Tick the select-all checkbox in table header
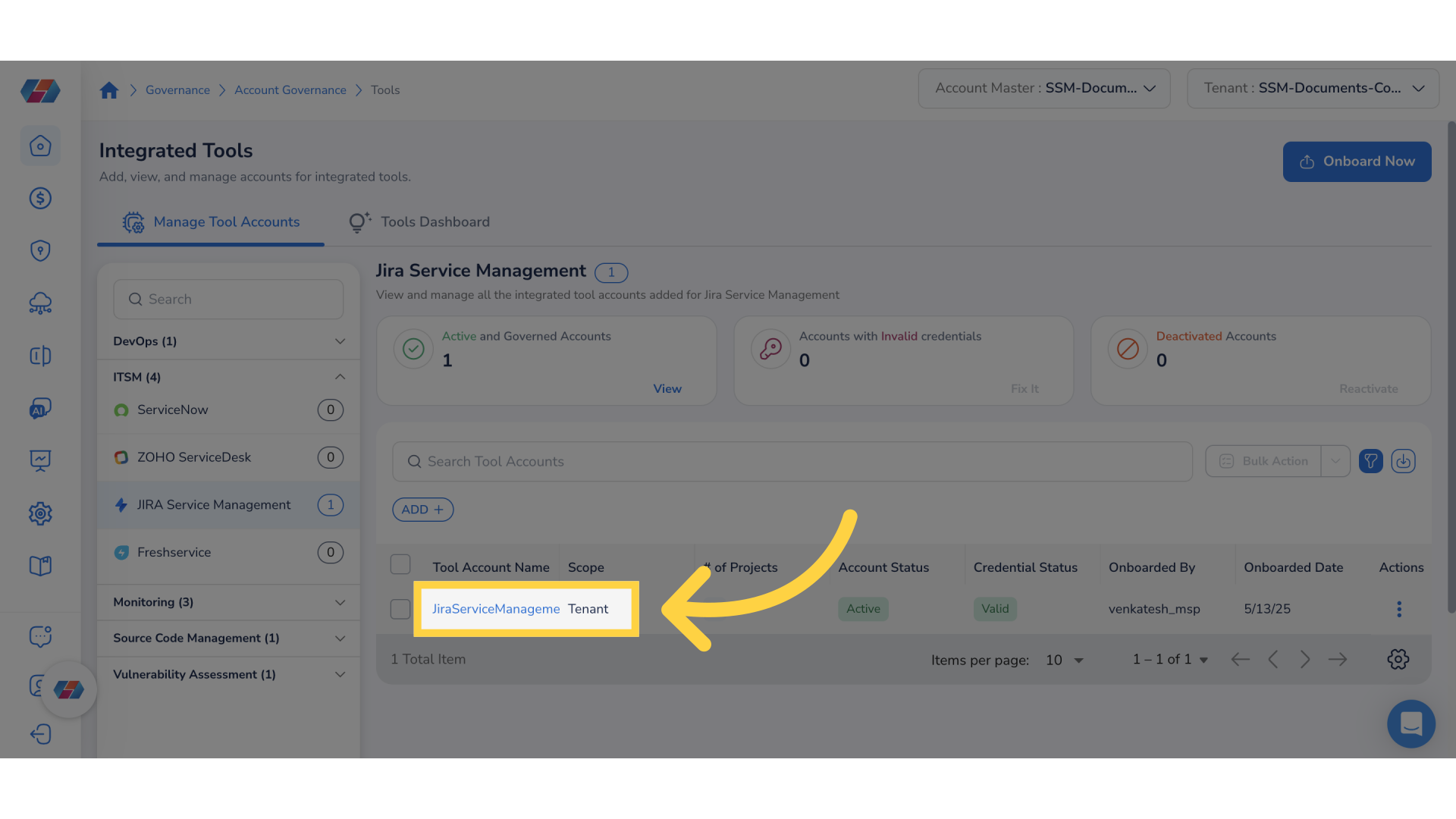 tap(400, 564)
